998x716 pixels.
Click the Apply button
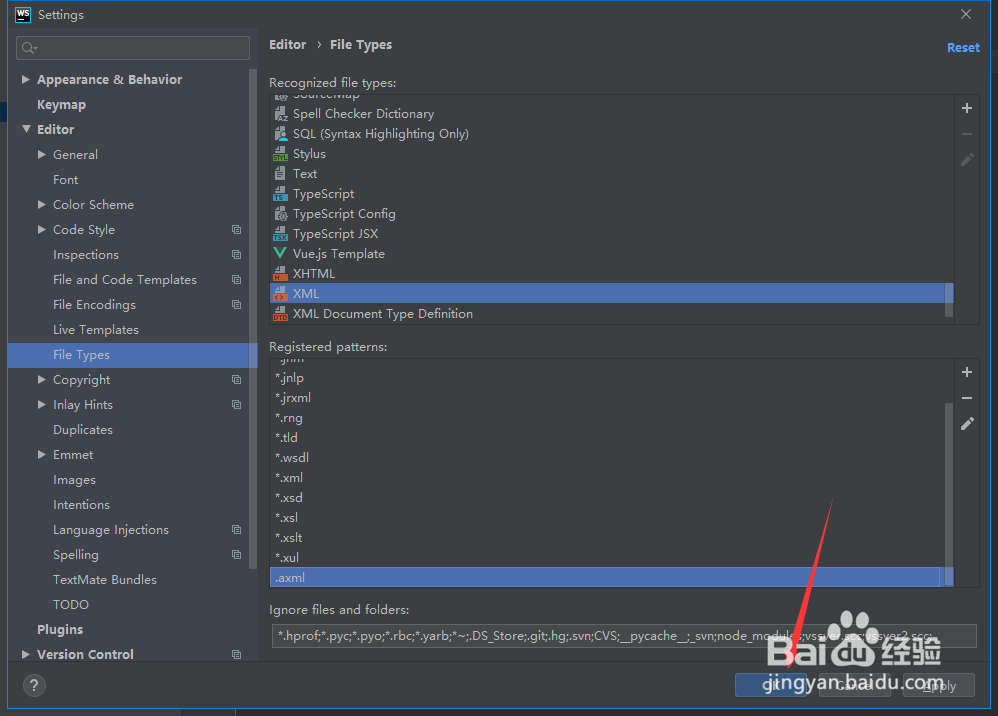click(x=938, y=686)
